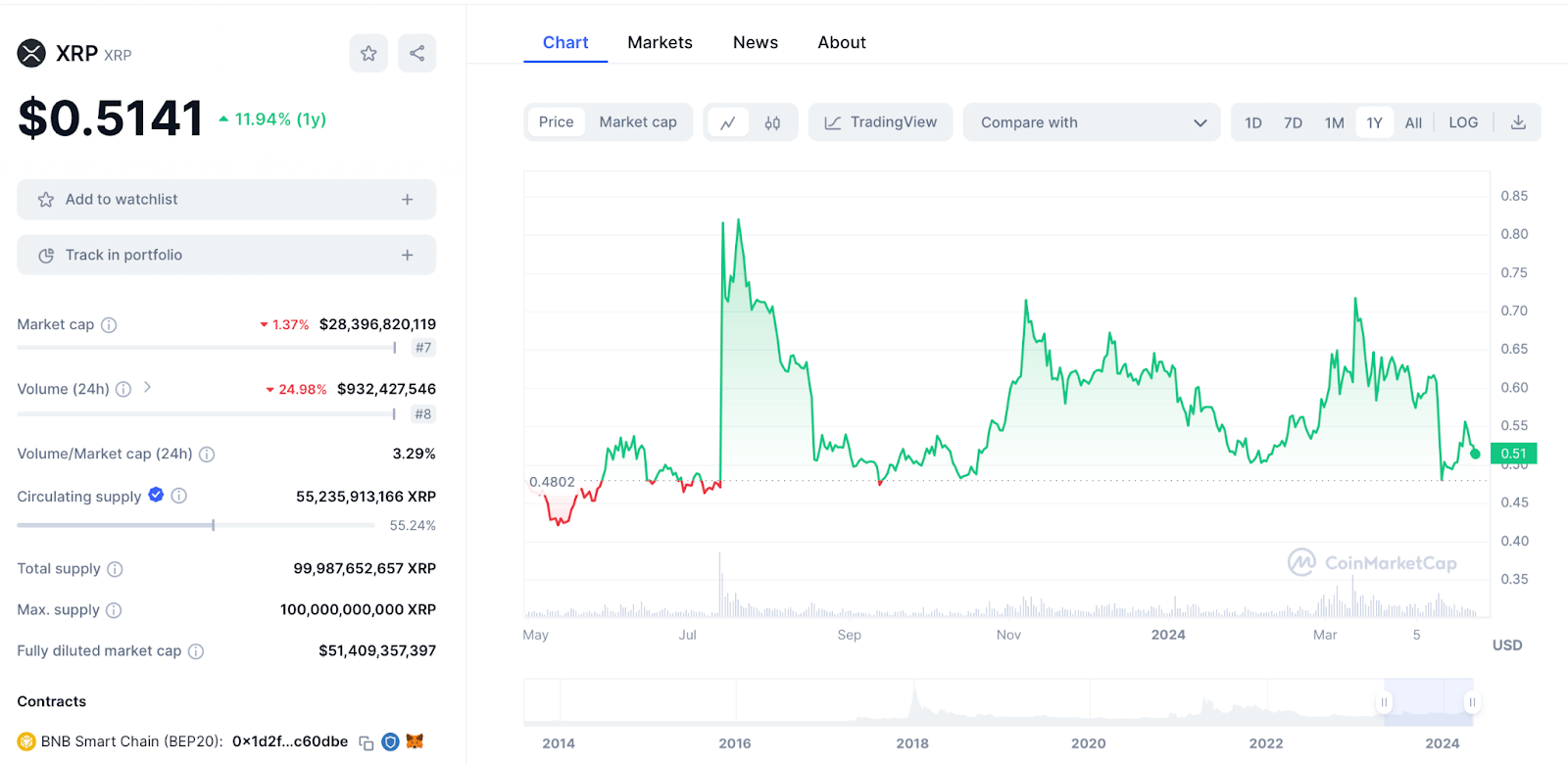Click the $932,427,546 volume value
The width and height of the screenshot is (1568, 764).
386,389
